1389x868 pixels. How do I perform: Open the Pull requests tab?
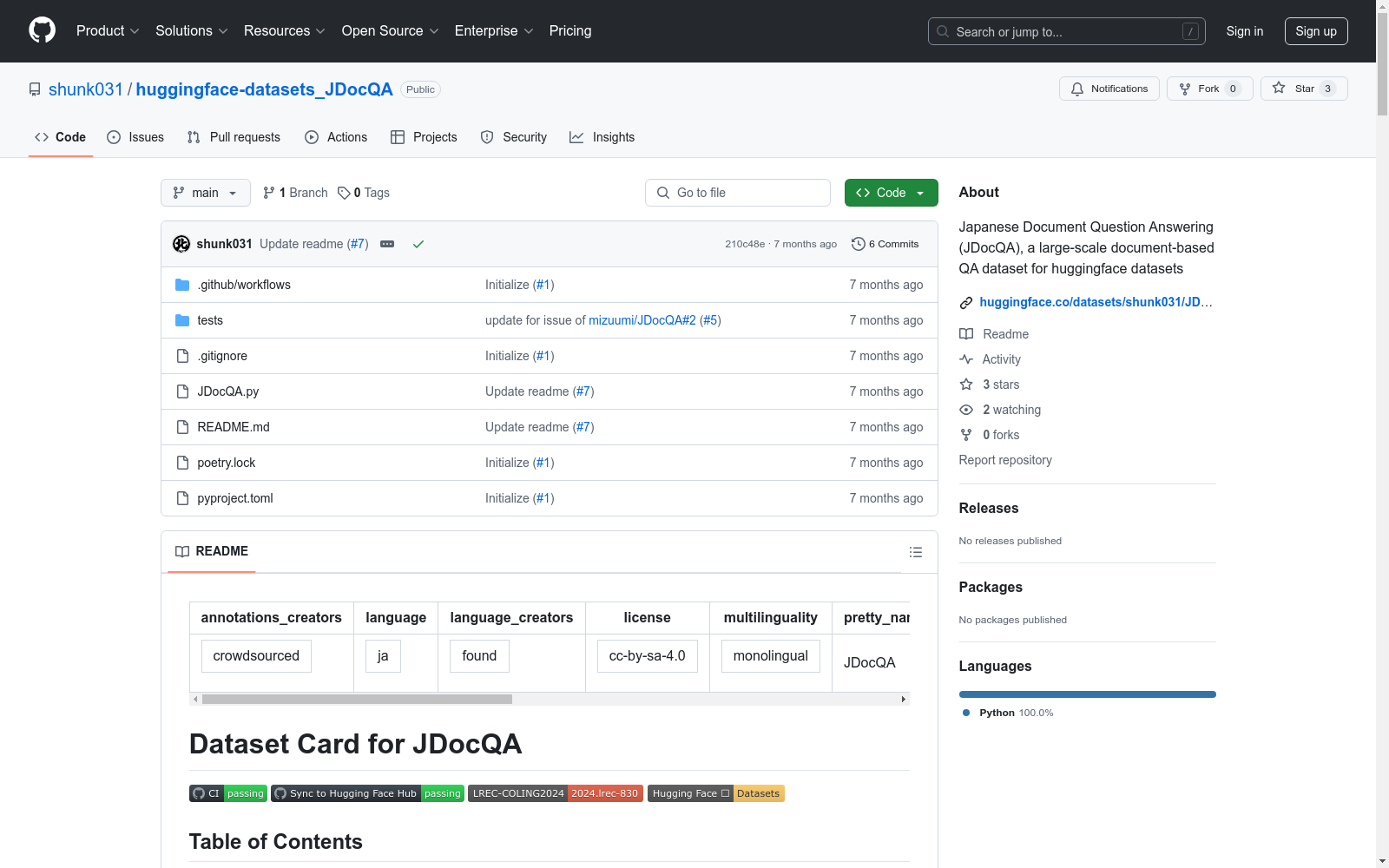234,137
